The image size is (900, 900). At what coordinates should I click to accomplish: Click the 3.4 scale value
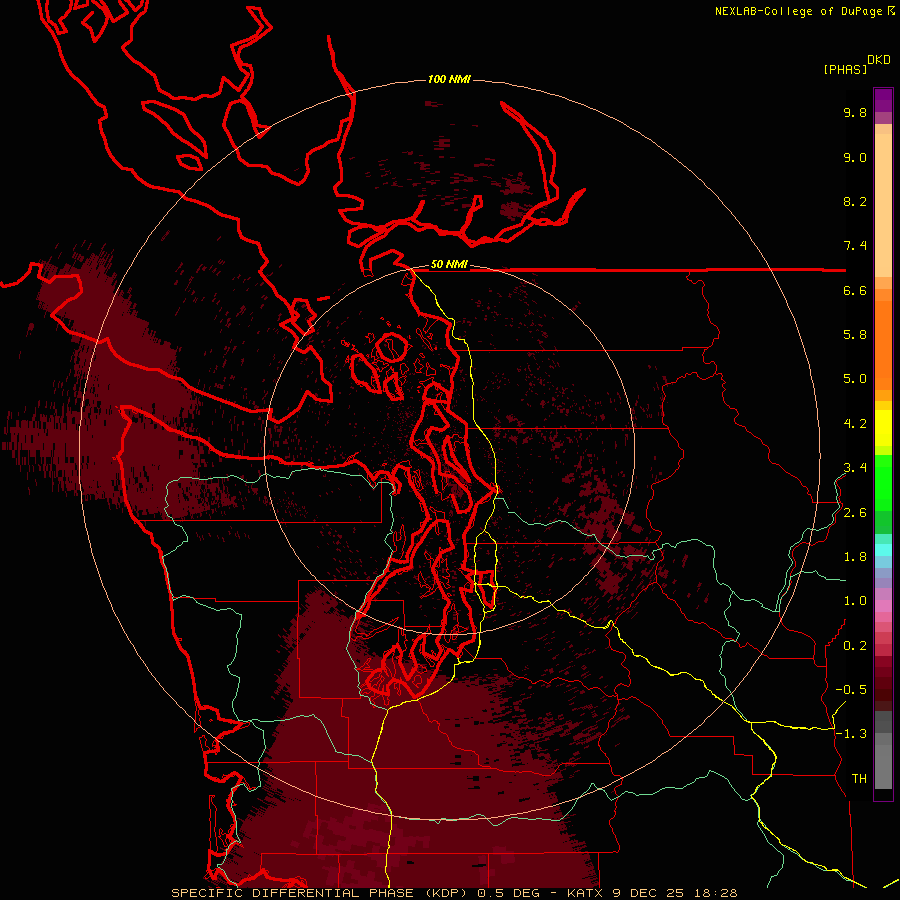pos(855,468)
